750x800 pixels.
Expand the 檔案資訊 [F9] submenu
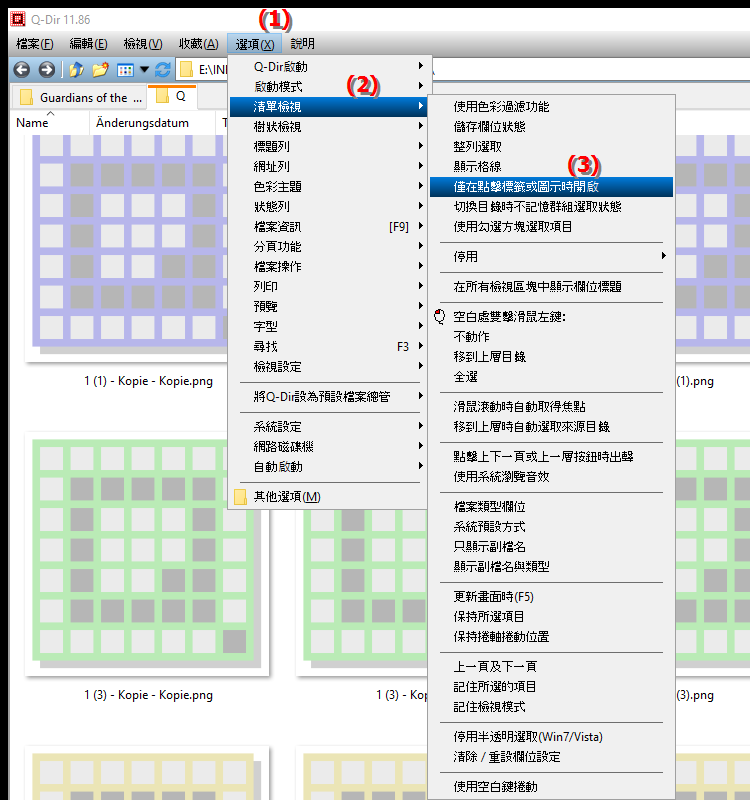(x=328, y=227)
